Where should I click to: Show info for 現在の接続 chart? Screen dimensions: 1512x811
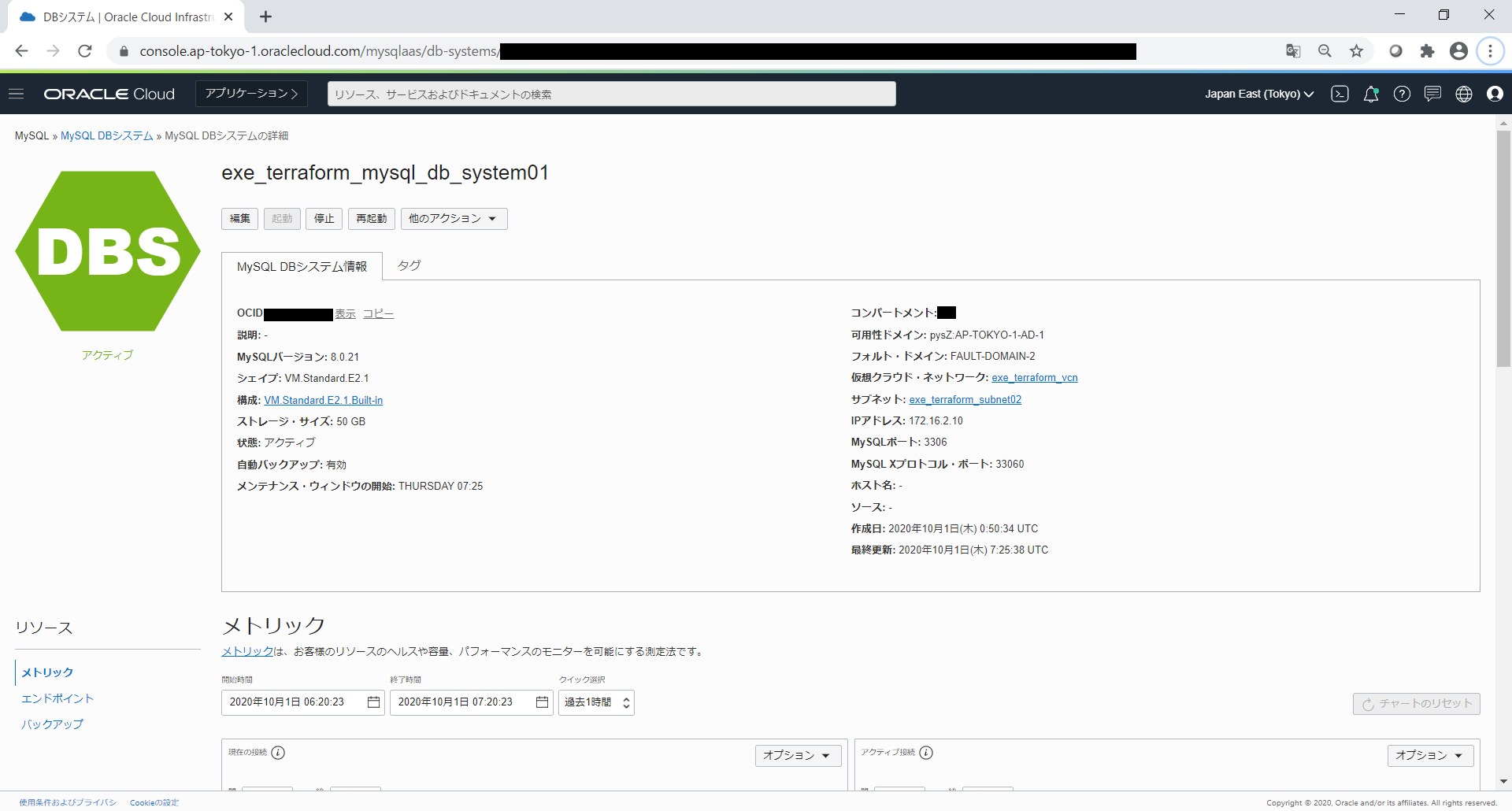pos(278,753)
